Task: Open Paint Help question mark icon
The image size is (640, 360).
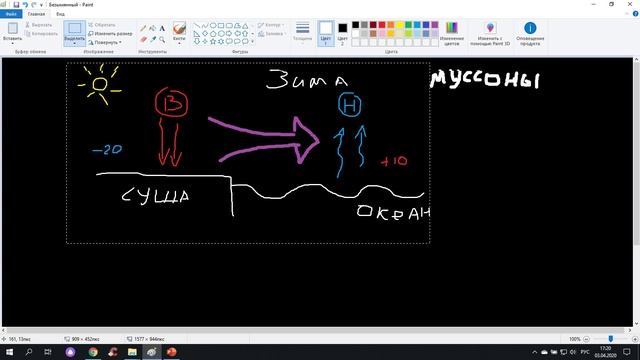Action: tap(636, 13)
